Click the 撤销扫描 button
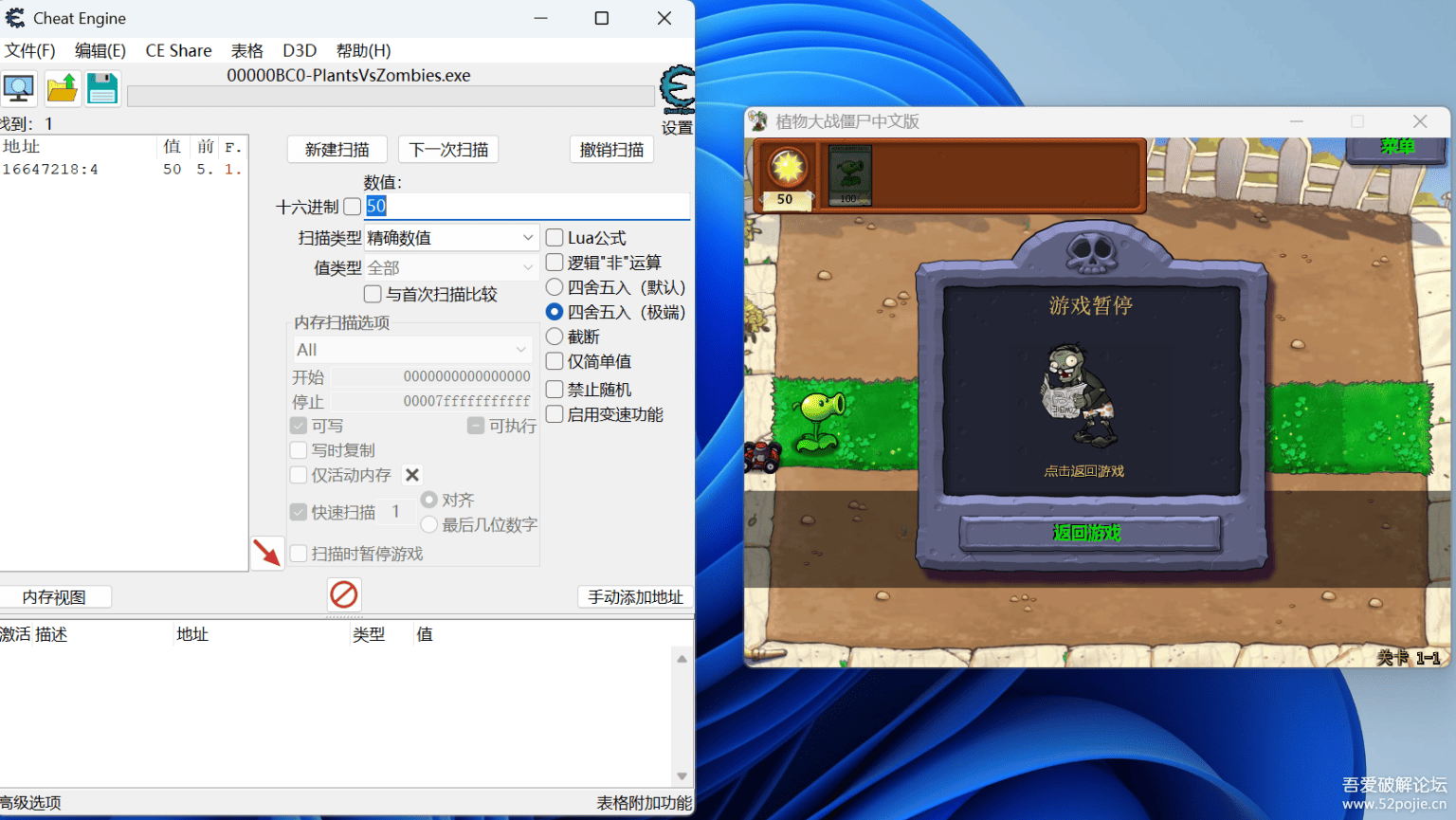1456x820 pixels. click(x=612, y=150)
